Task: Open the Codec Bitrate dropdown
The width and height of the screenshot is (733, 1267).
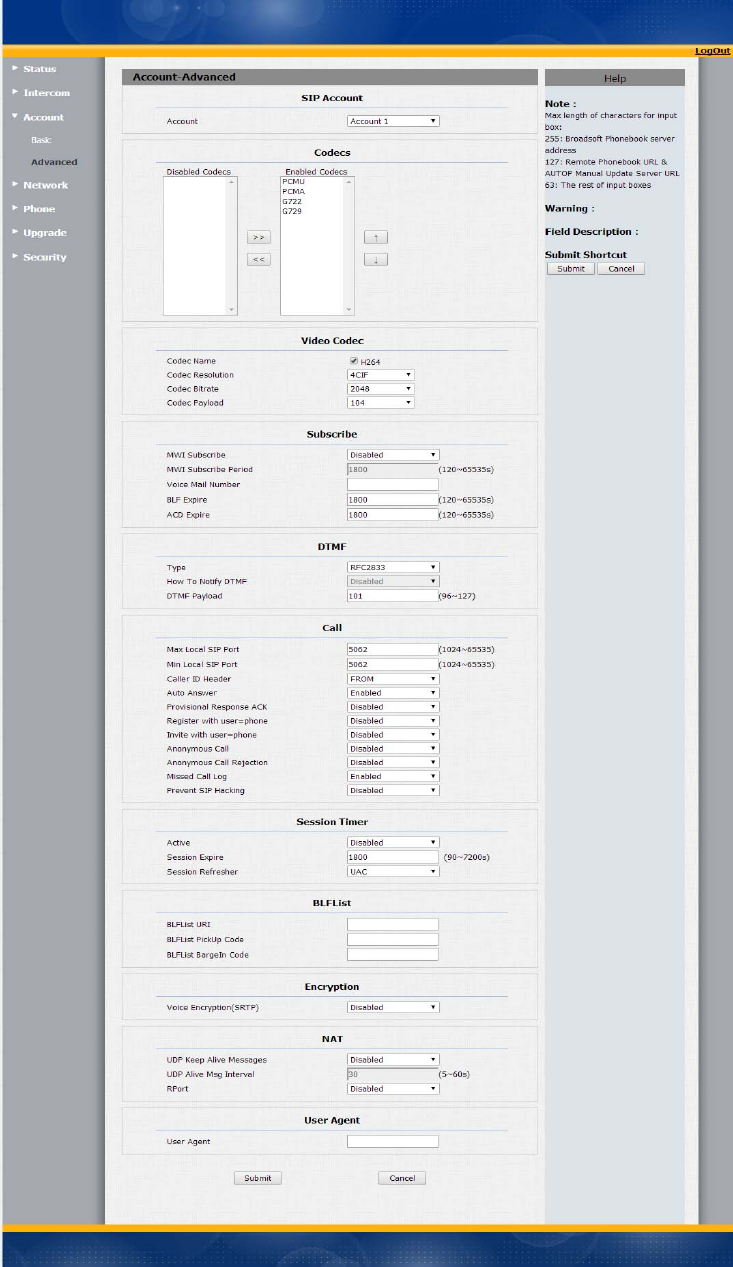Action: [x=380, y=389]
